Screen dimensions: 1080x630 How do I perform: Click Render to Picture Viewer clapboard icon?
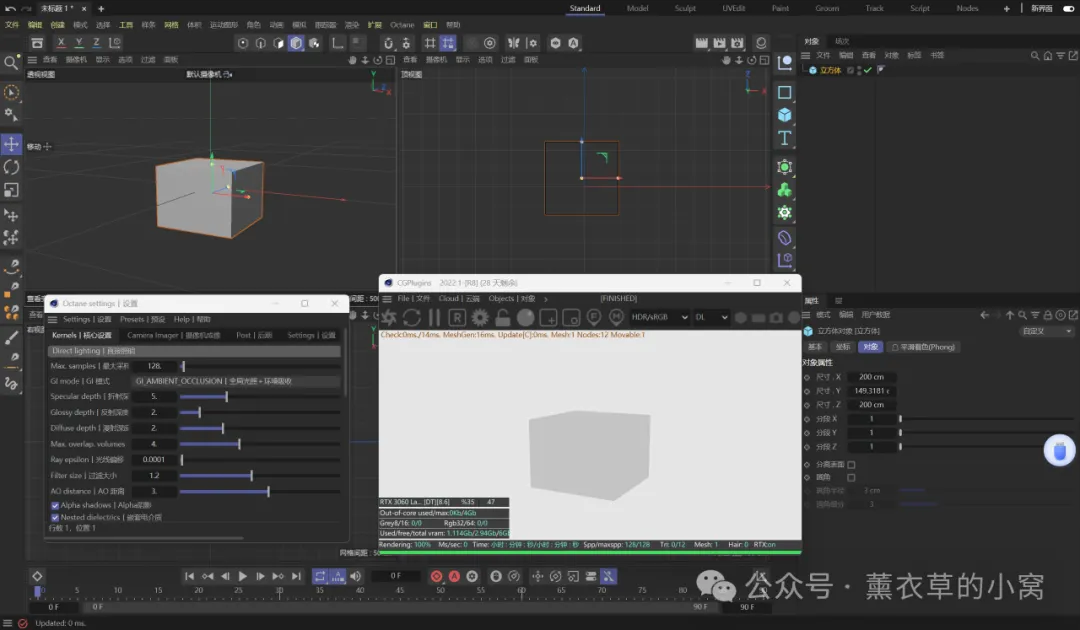click(719, 43)
